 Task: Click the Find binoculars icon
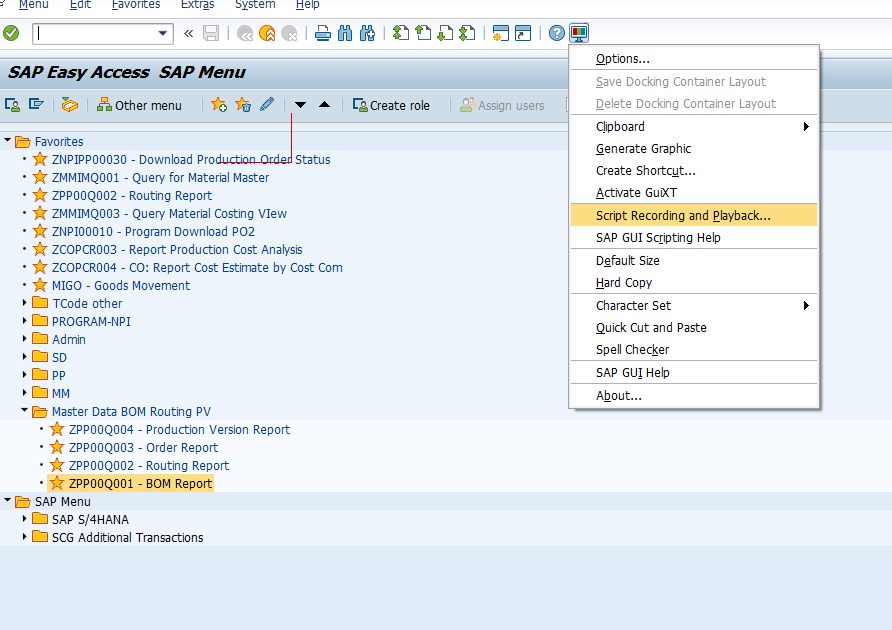345,34
